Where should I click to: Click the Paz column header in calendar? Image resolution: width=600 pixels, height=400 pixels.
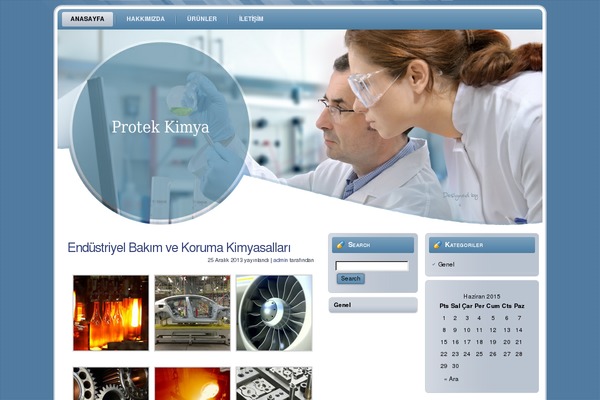coord(519,306)
